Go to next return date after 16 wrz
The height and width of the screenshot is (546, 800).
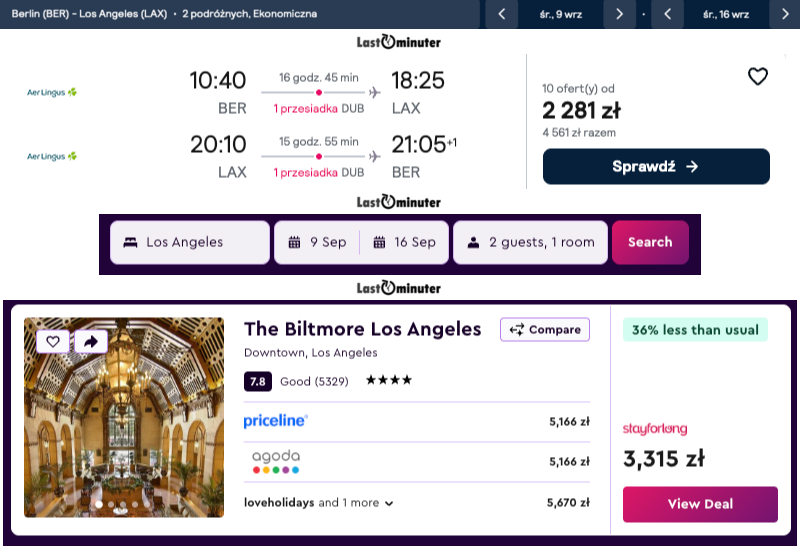click(785, 14)
